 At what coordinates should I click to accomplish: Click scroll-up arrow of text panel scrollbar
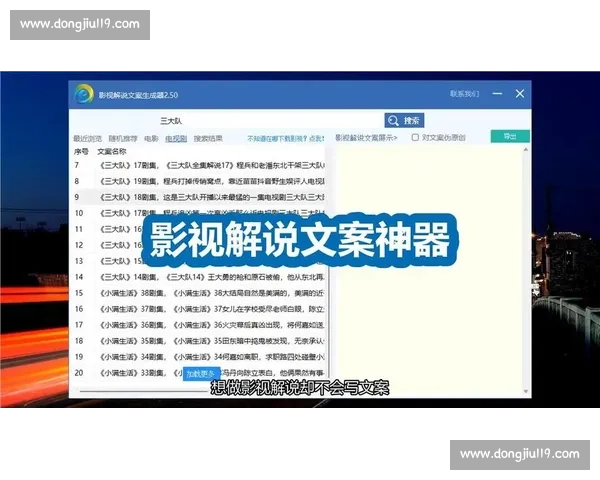(525, 150)
